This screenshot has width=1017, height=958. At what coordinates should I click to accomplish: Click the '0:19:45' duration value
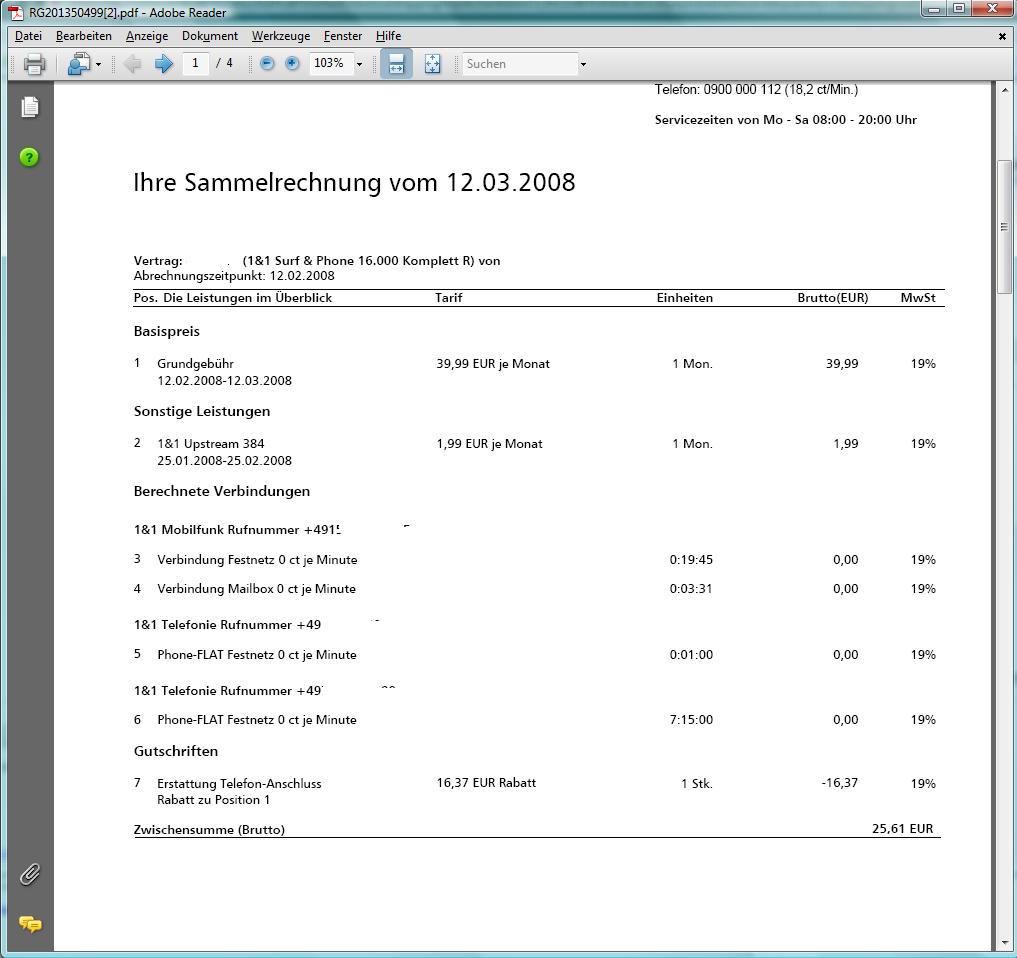pos(691,559)
